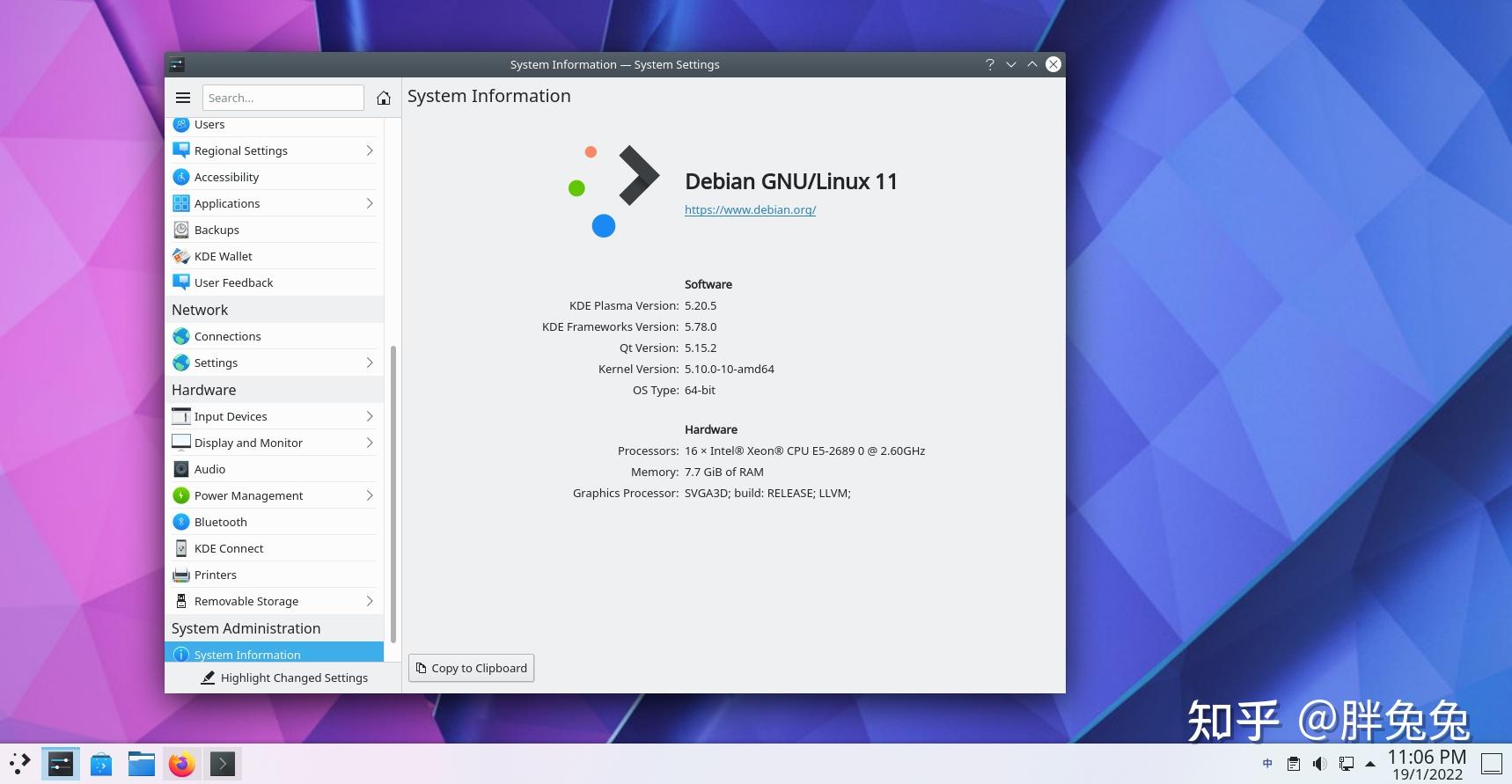Launch Firefox from the taskbar
Screen dimensions: 1512x784
click(182, 764)
